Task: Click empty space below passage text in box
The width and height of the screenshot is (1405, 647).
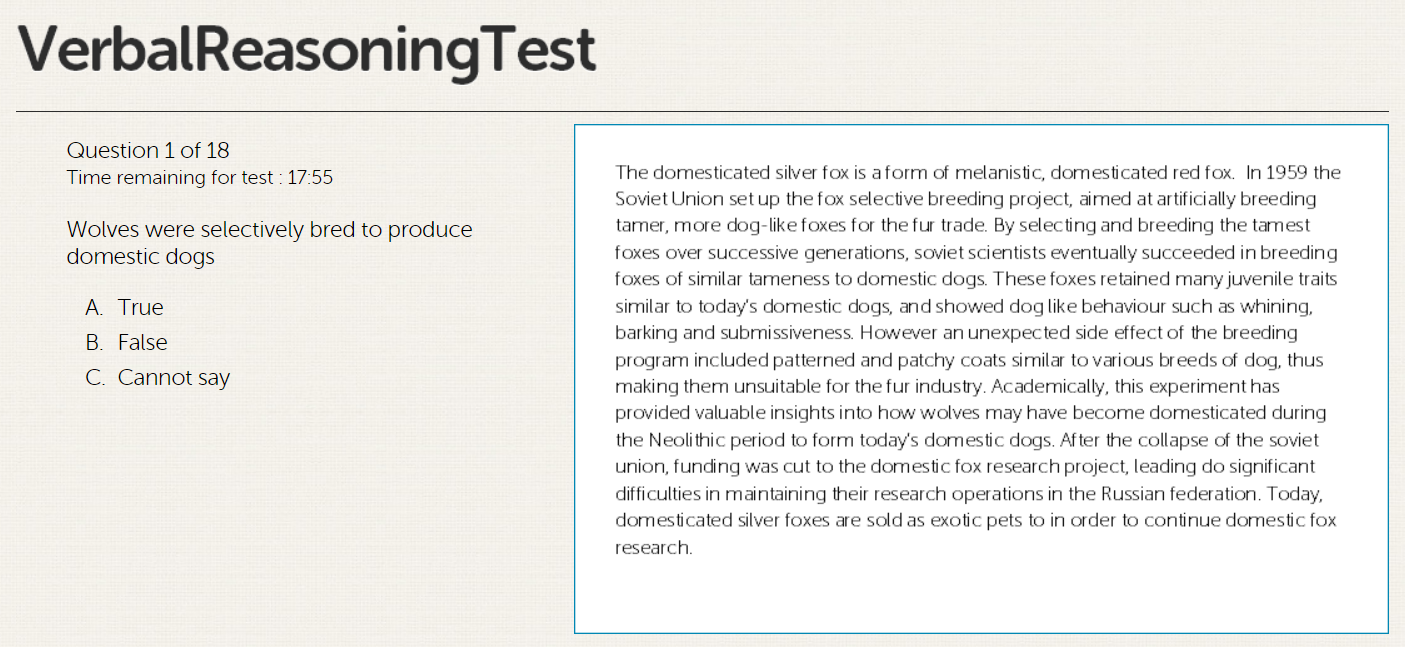Action: (980, 595)
